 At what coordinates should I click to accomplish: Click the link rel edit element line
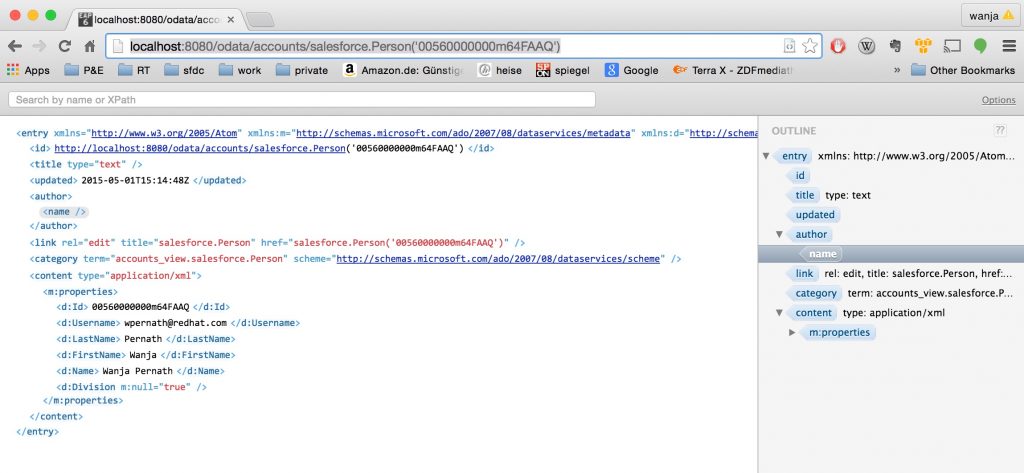(x=278, y=242)
